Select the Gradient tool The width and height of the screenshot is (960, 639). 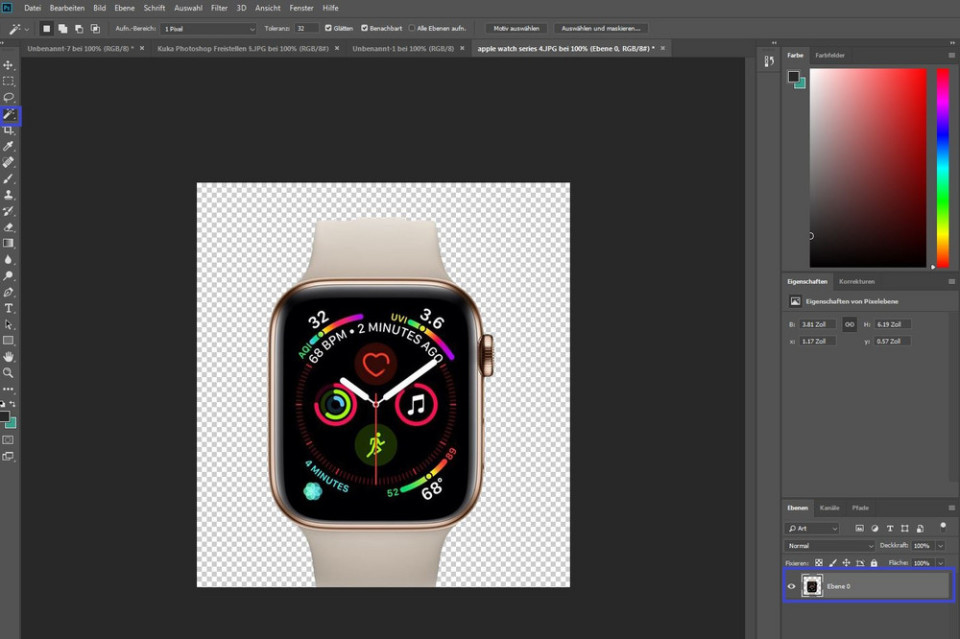9,243
